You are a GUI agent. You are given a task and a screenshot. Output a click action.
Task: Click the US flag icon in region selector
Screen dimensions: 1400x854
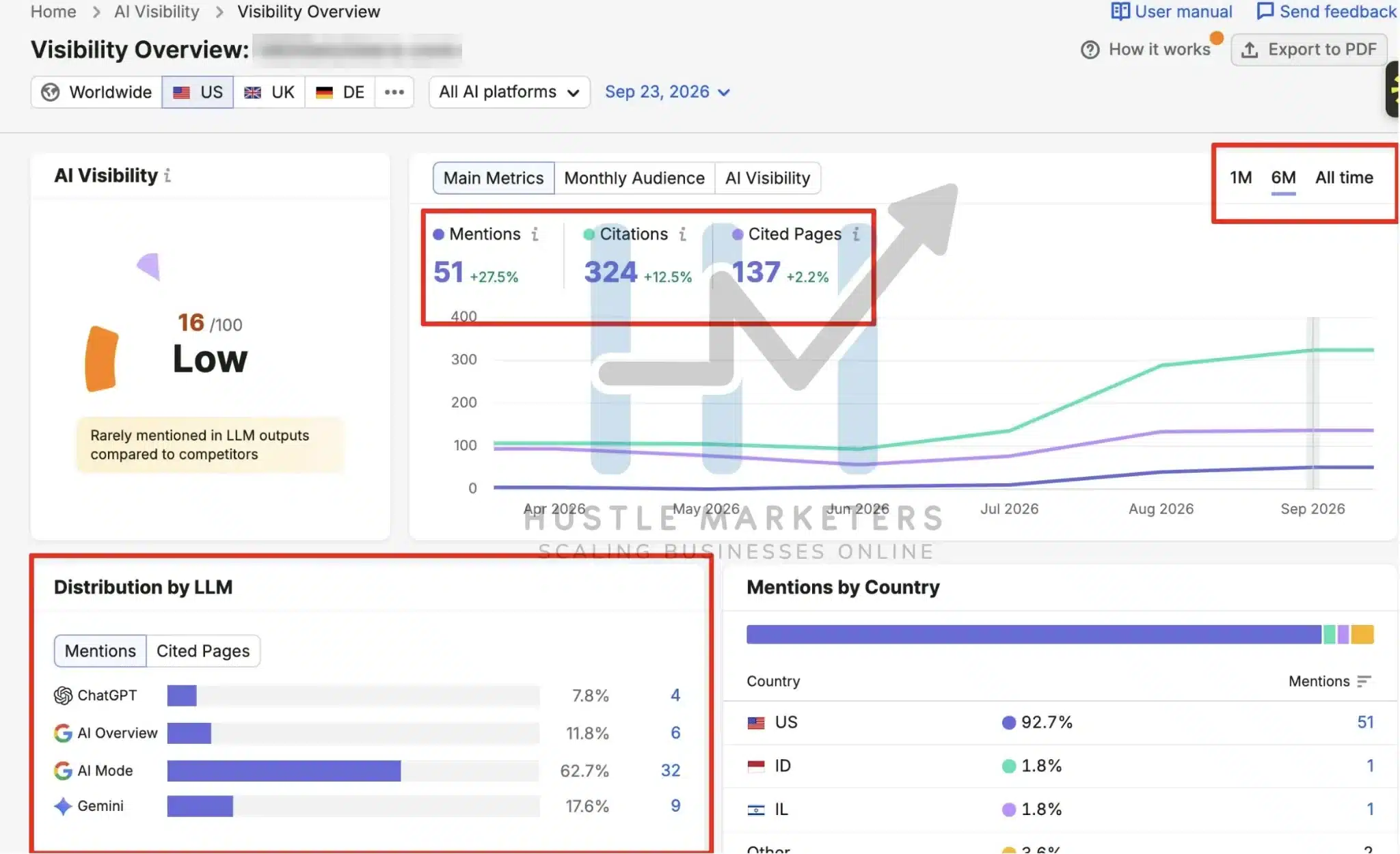pyautogui.click(x=181, y=92)
